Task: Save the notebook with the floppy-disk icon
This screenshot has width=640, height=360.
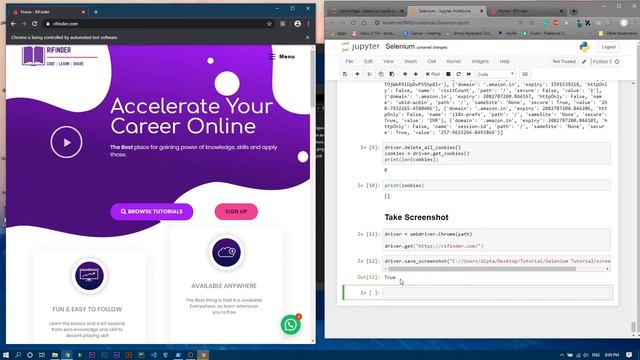Action: tap(345, 74)
